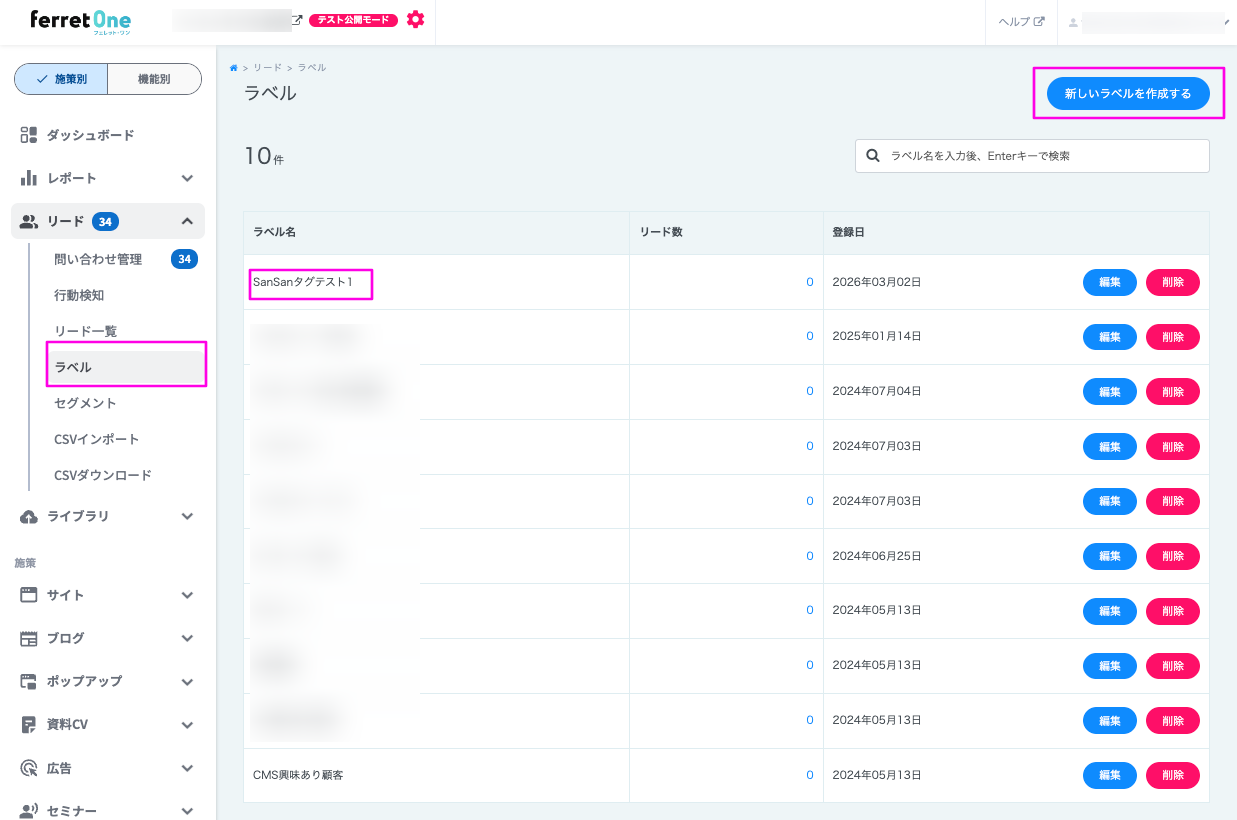Click 編集 for SanSanタグテスト1 label

[x=1109, y=282]
